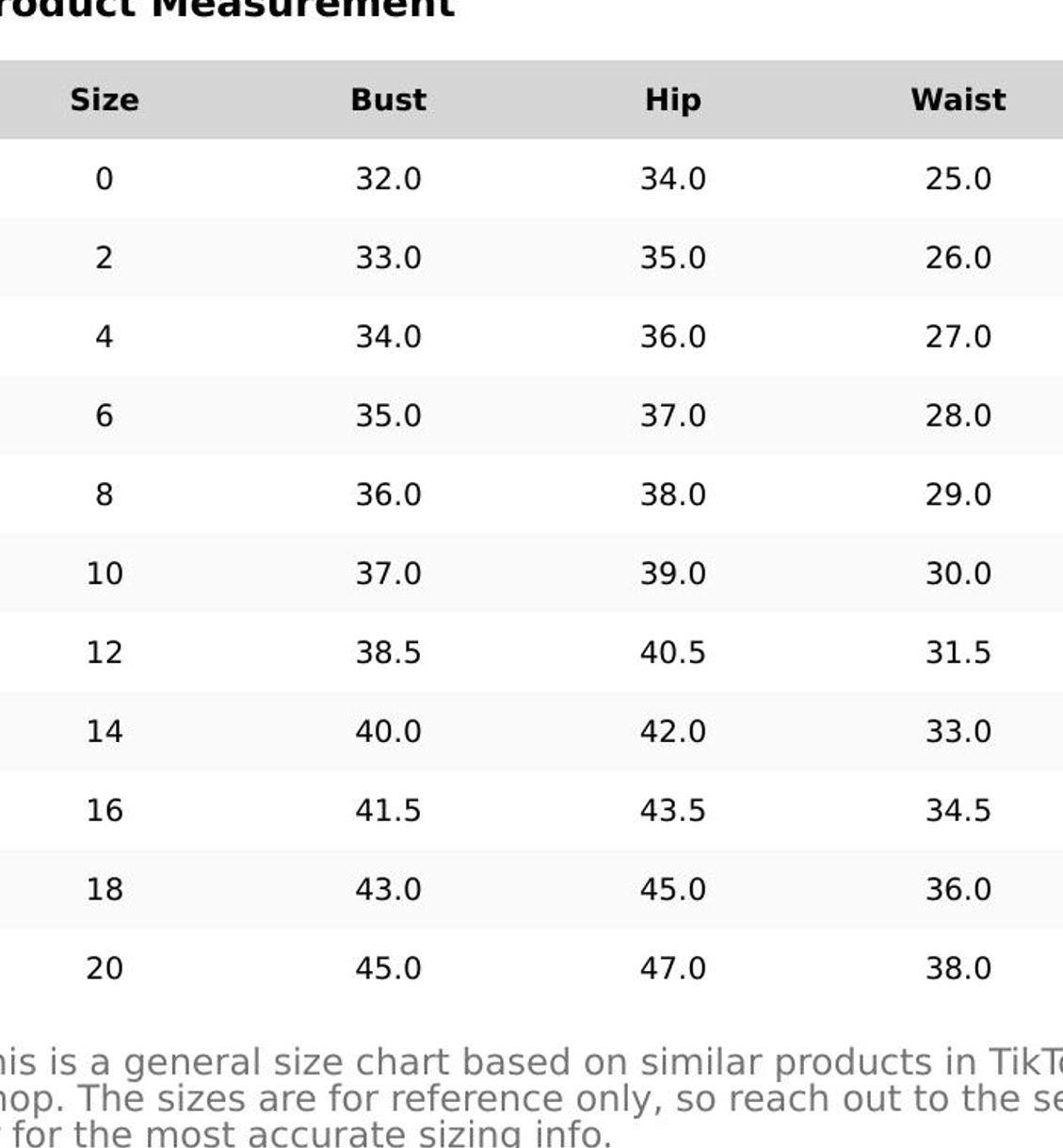This screenshot has height=1148, width=1063.
Task: Click the Hip column header
Action: (672, 100)
